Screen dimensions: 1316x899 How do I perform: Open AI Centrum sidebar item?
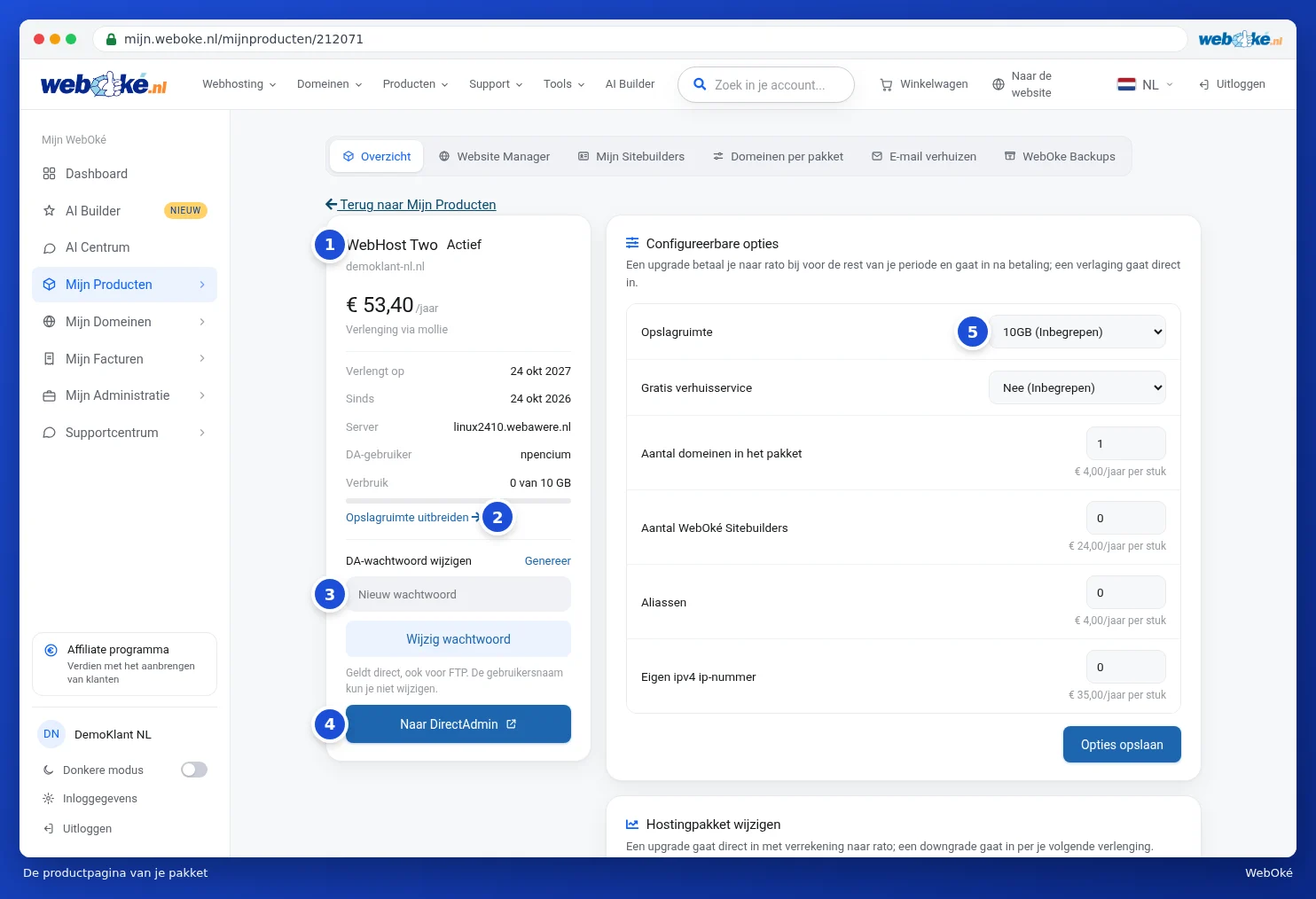[124, 247]
